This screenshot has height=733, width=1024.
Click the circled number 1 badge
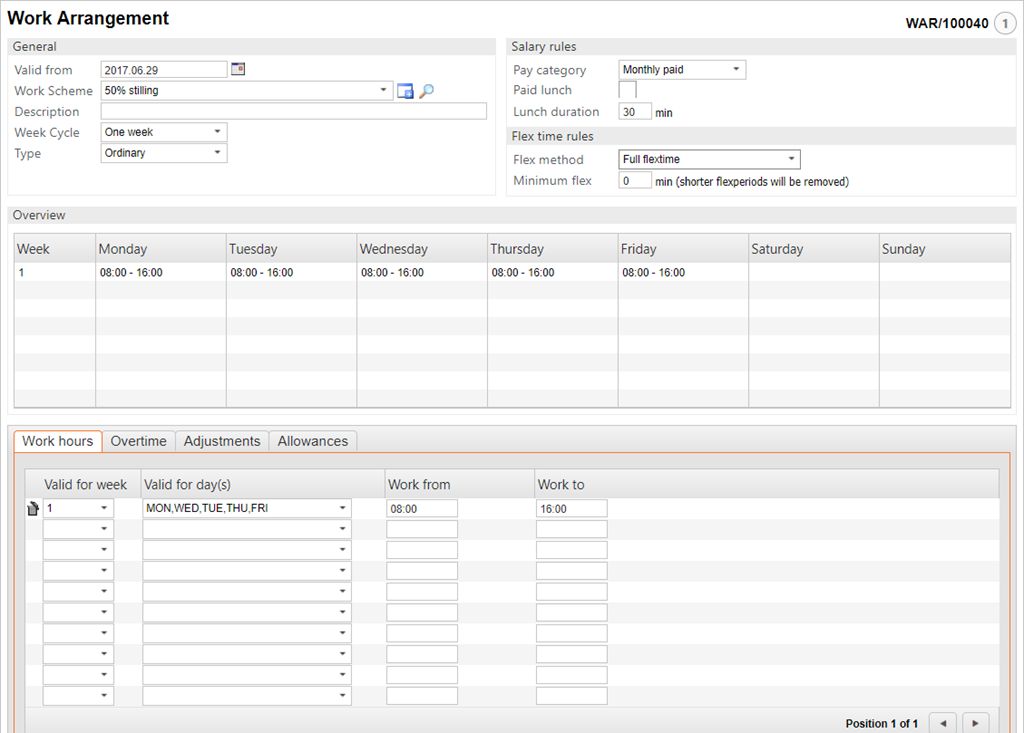(x=1005, y=22)
